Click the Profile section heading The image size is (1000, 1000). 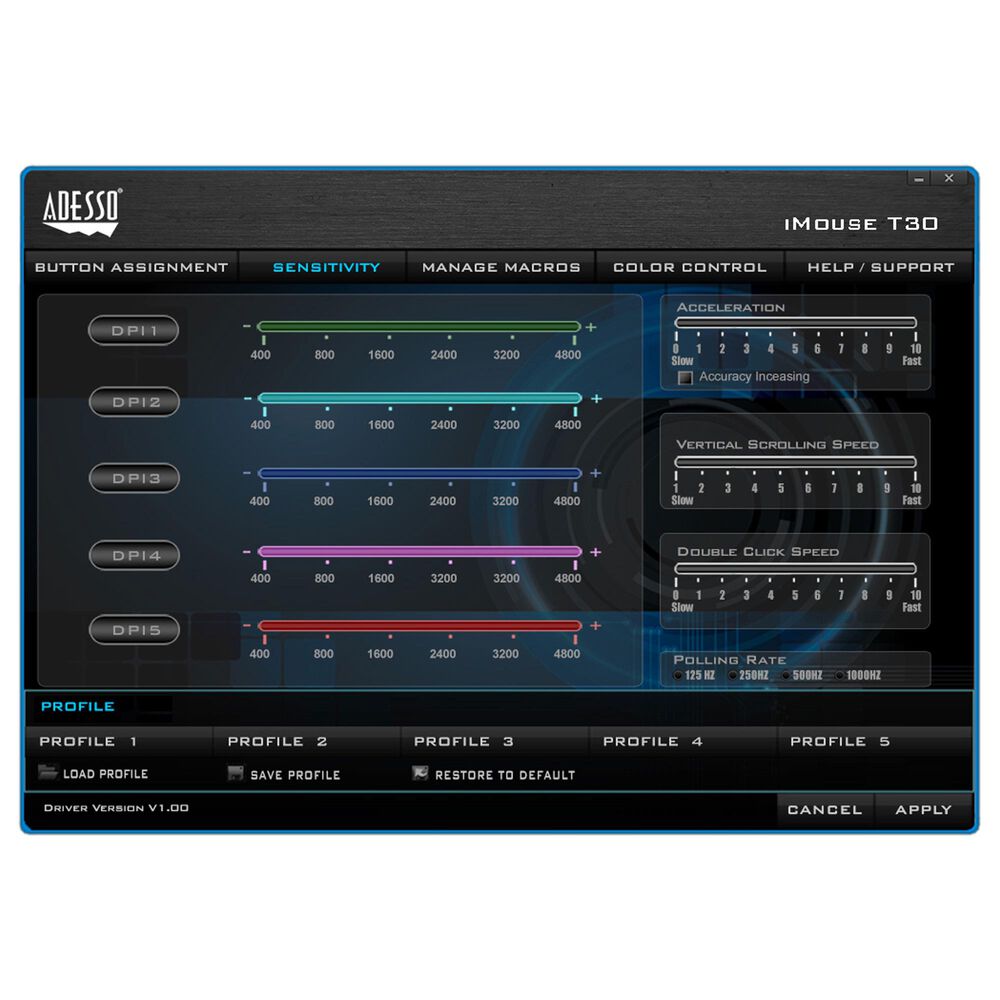coord(78,707)
